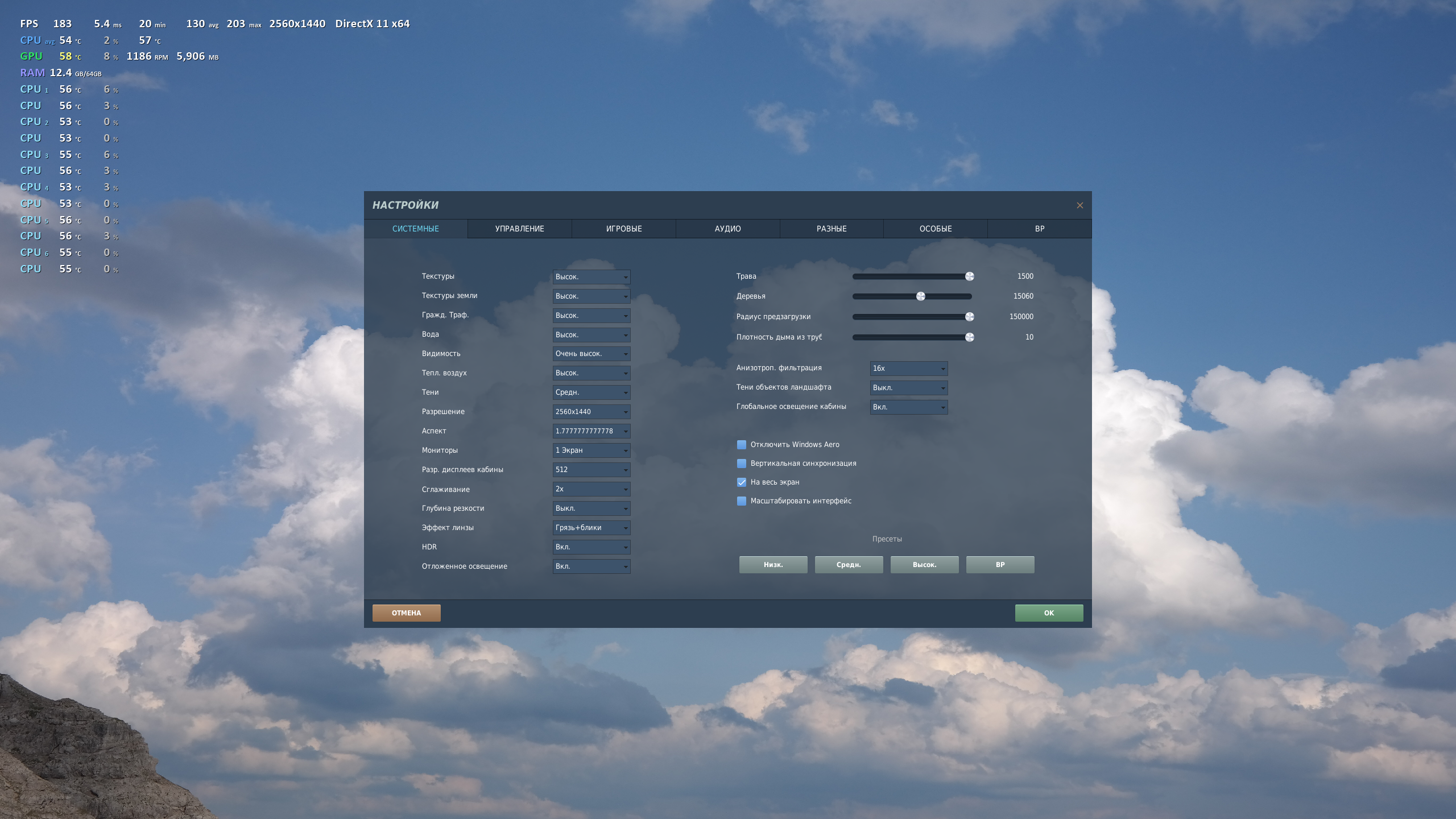Click the Отмена button

click(407, 613)
